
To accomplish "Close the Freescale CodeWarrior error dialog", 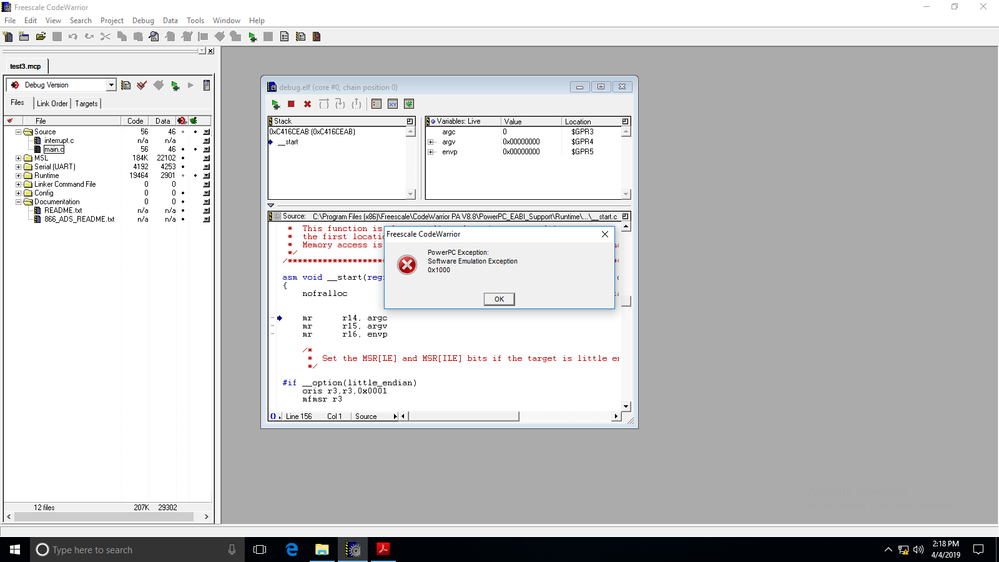I will tap(605, 234).
